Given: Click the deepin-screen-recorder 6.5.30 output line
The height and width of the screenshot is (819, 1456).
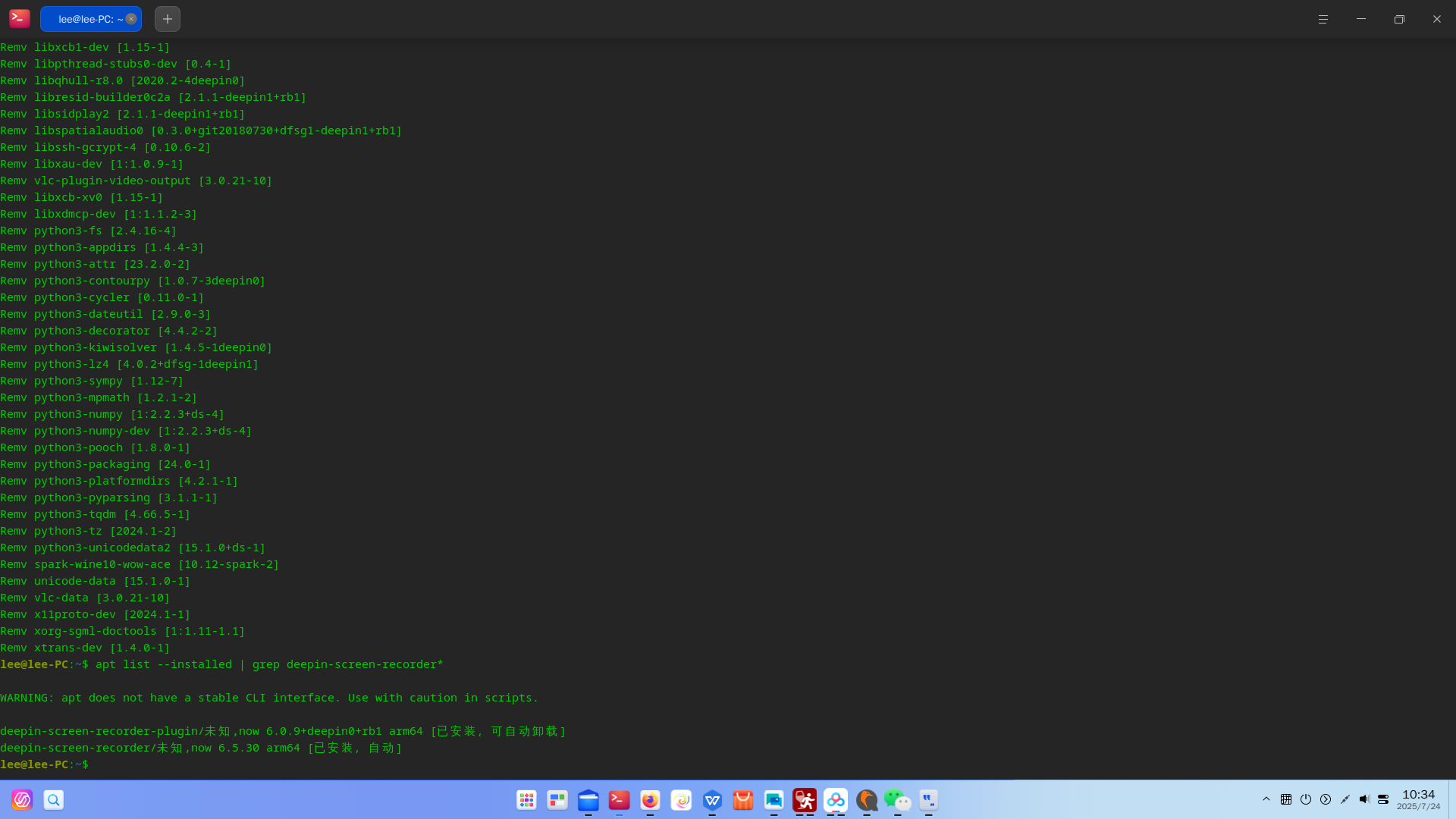Looking at the screenshot, I should pyautogui.click(x=201, y=748).
